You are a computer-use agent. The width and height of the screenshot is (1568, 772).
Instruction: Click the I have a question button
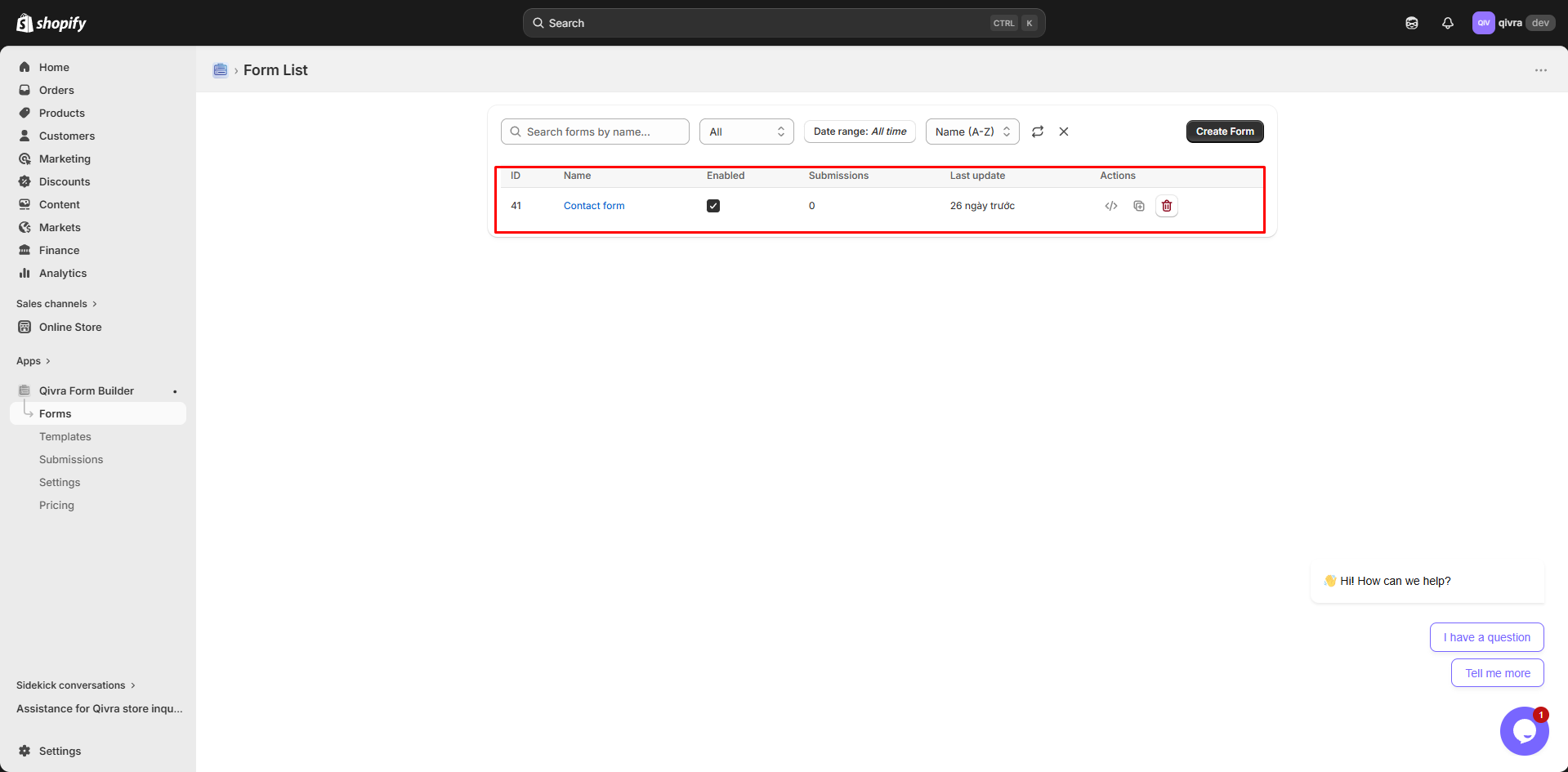coord(1486,637)
